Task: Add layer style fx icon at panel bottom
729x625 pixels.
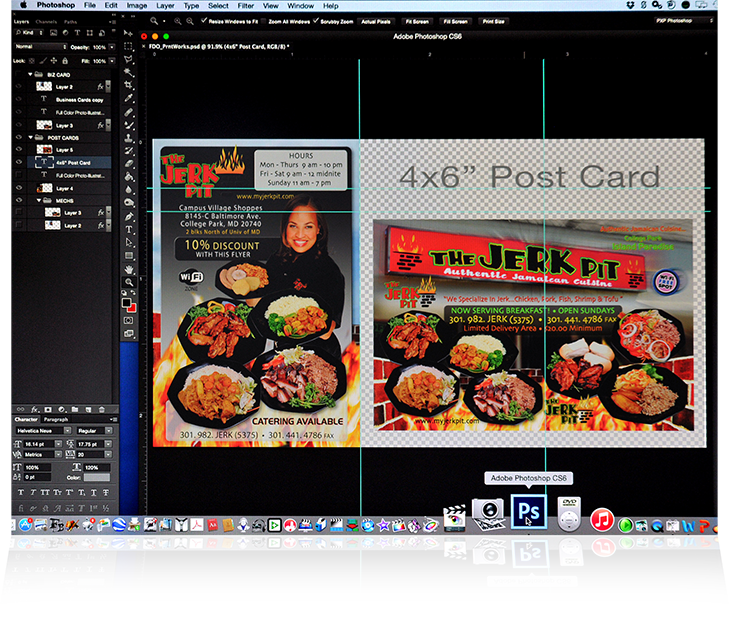Action: point(34,410)
